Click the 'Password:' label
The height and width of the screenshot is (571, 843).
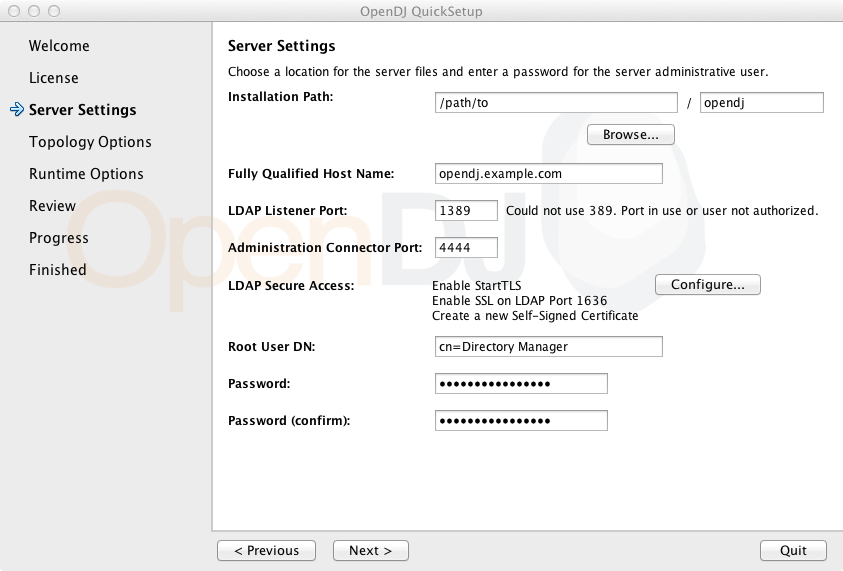[259, 384]
